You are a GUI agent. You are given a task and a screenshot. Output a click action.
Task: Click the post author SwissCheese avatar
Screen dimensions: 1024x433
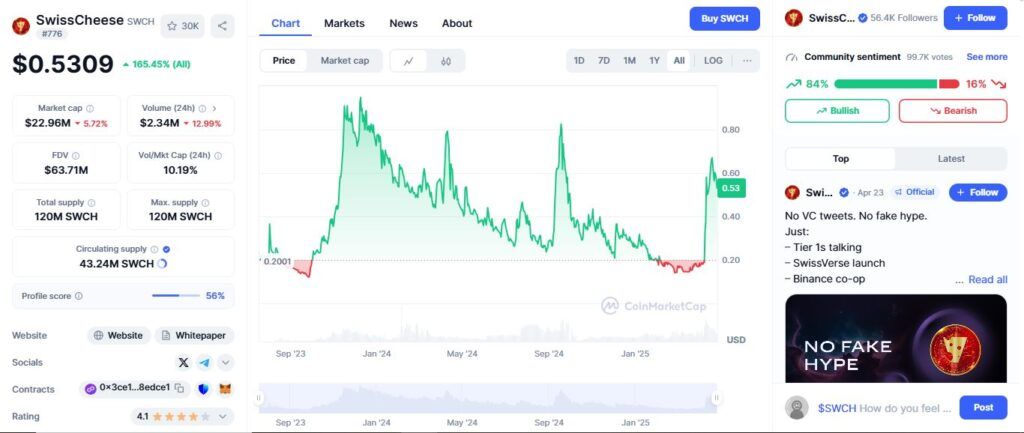coord(793,192)
